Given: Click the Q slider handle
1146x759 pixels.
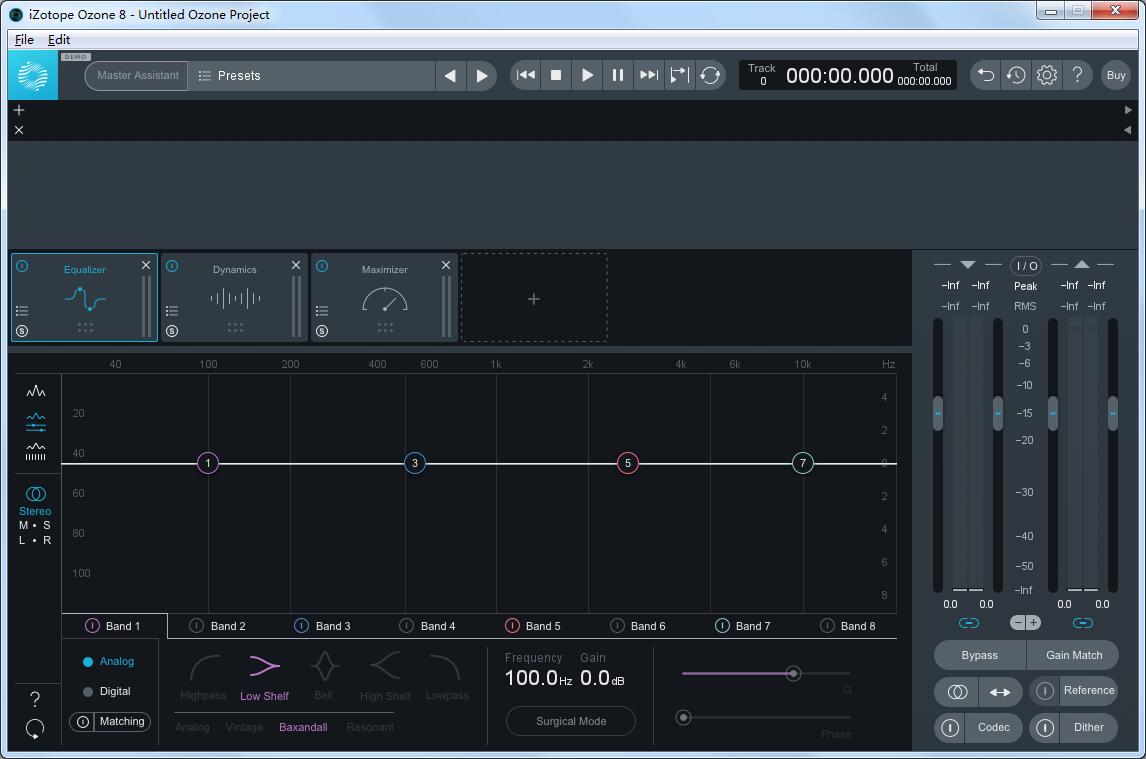Looking at the screenshot, I should [x=793, y=673].
